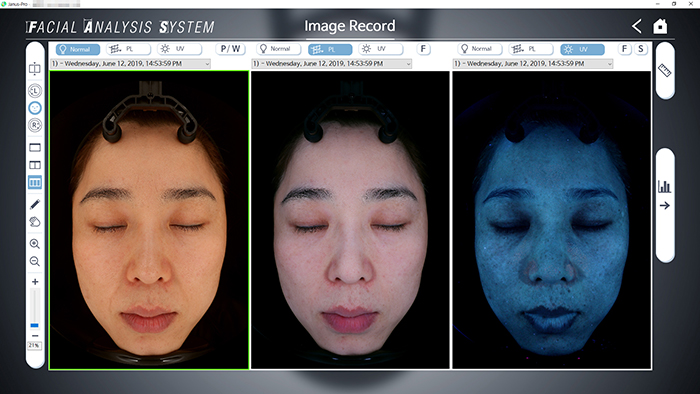This screenshot has width=700, height=394.
Task: Switch to two-panel layout icon
Action: [x=35, y=165]
